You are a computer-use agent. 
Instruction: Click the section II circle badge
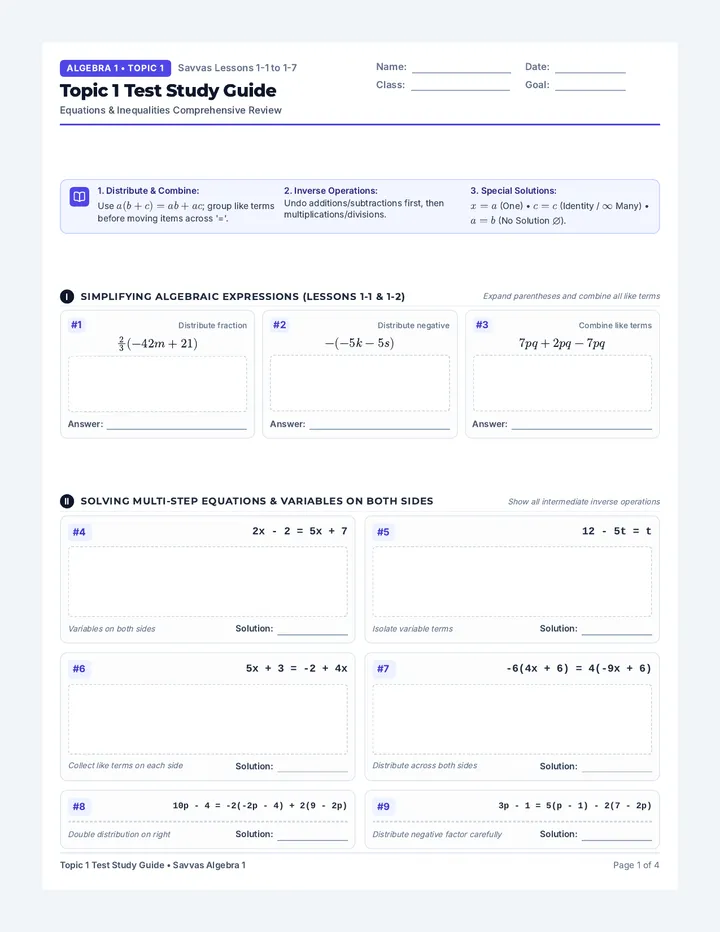(x=67, y=502)
